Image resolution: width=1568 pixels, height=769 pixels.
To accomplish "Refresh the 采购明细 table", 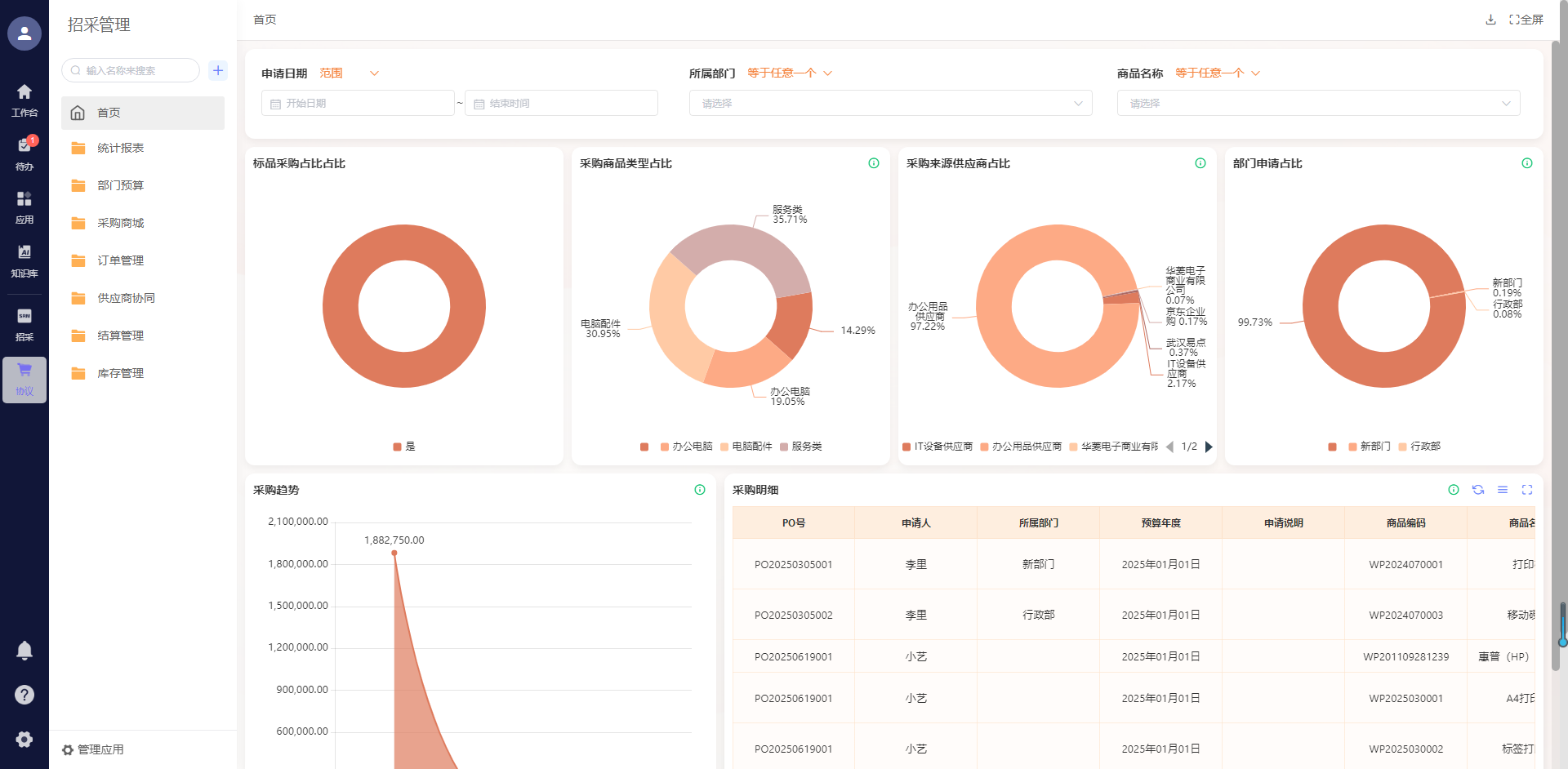I will click(x=1477, y=490).
